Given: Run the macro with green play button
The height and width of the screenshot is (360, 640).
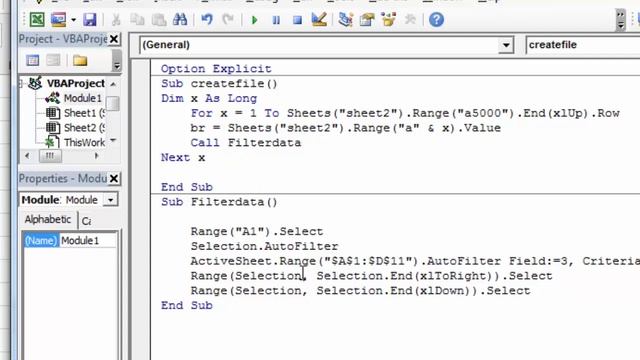Looking at the screenshot, I should click(x=254, y=20).
